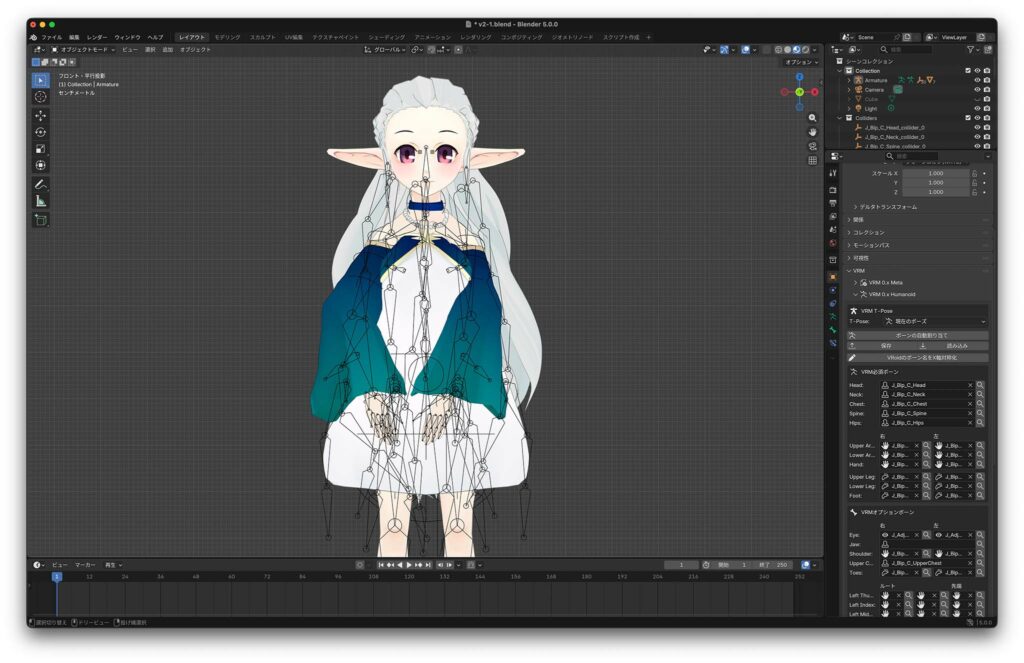Click the Add Cube tool icon
1024x663 pixels.
click(x=40, y=220)
